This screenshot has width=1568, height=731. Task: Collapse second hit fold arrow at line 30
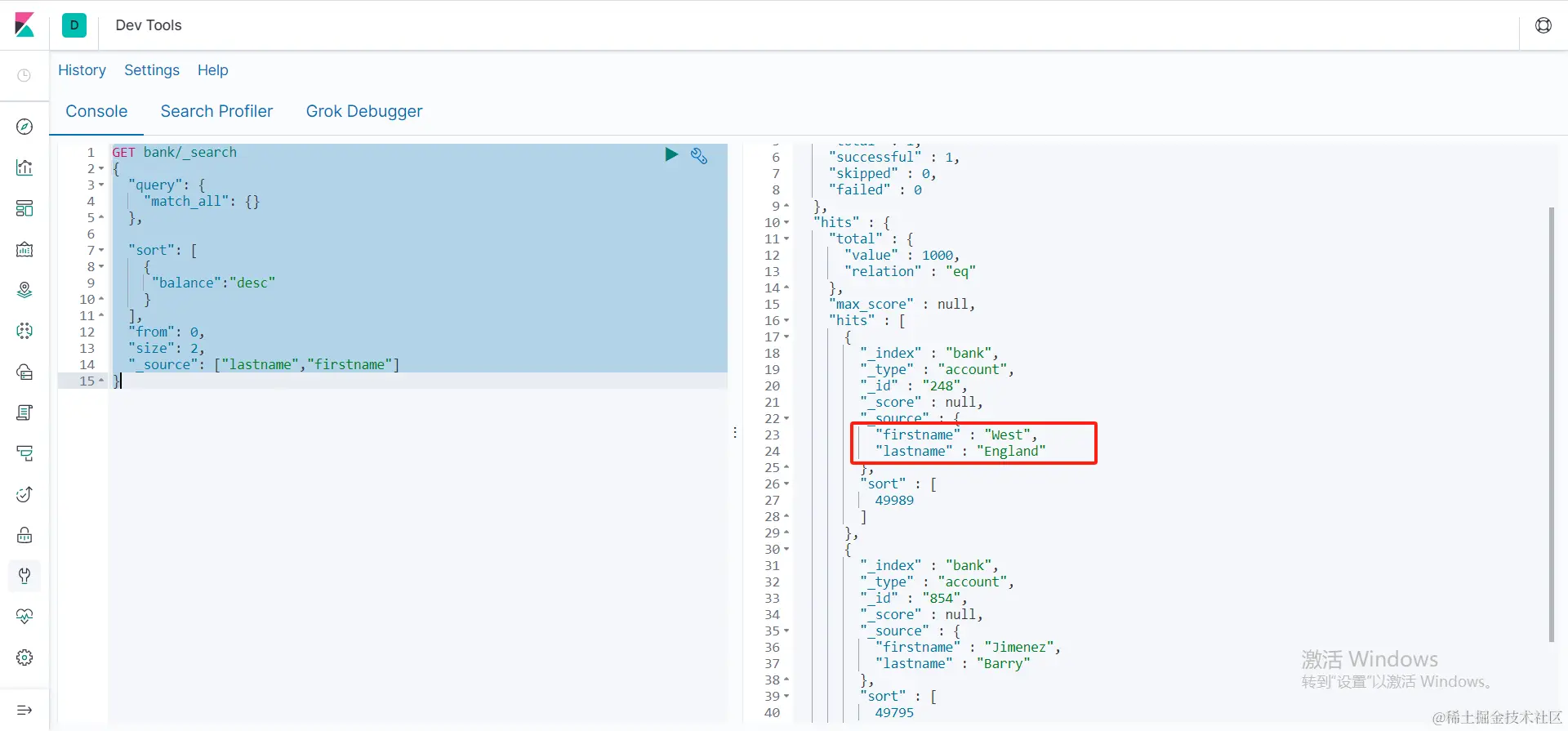pos(786,550)
